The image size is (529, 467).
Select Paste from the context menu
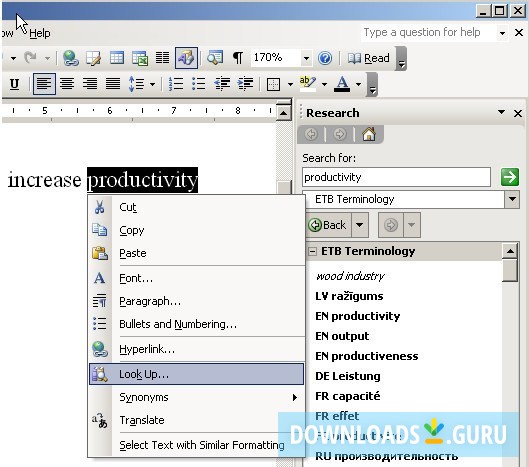click(196, 253)
